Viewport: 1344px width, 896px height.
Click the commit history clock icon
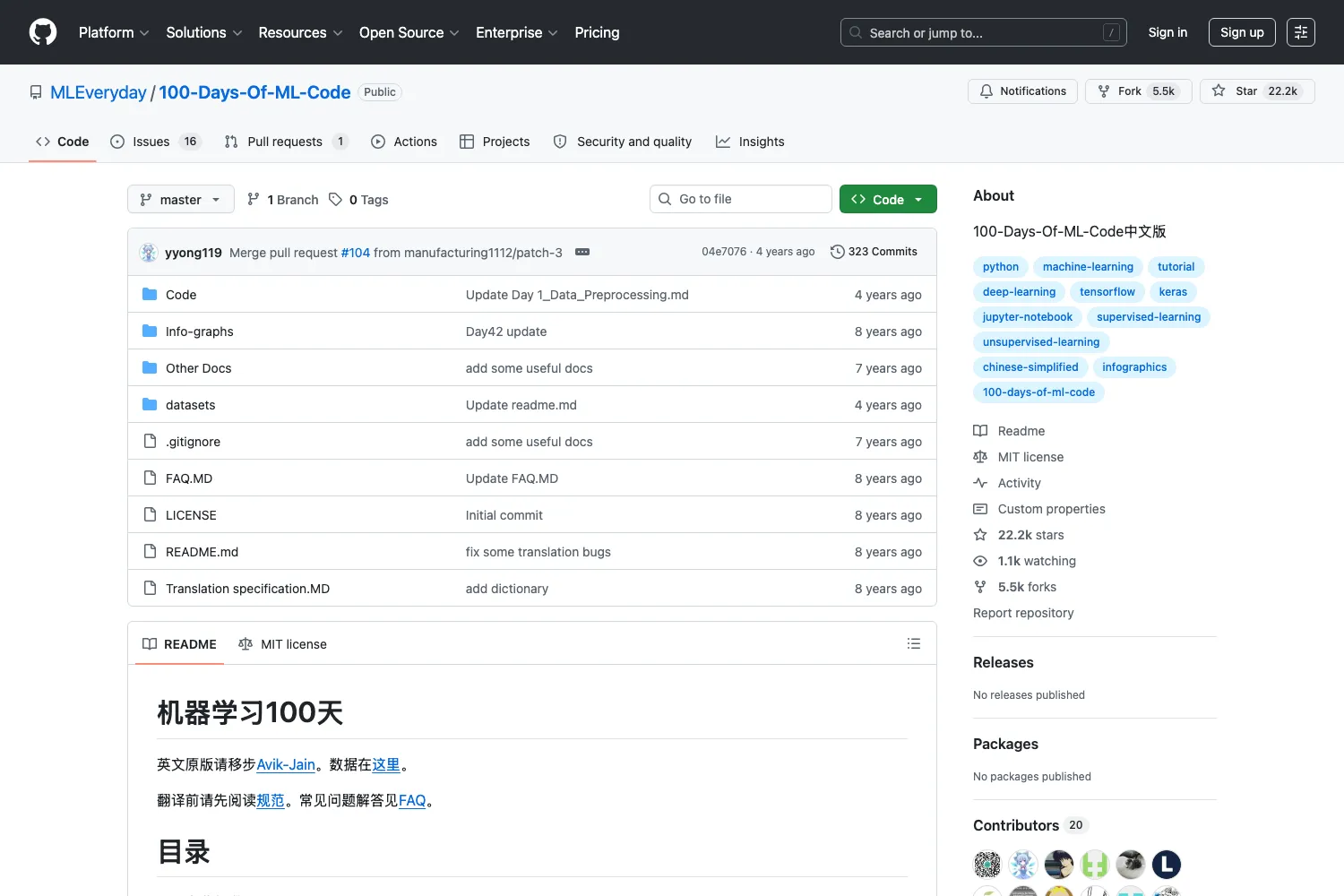(x=838, y=252)
